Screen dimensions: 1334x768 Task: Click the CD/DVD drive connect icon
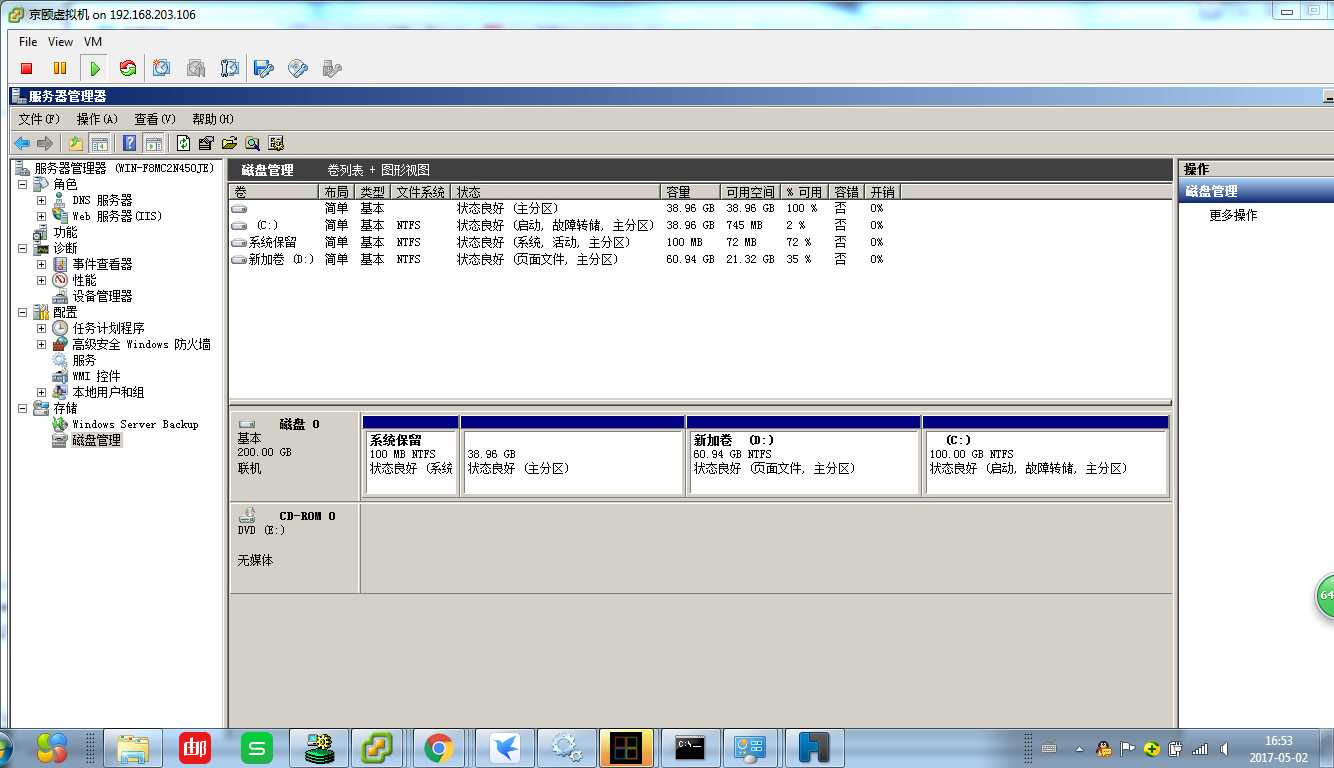(x=298, y=68)
